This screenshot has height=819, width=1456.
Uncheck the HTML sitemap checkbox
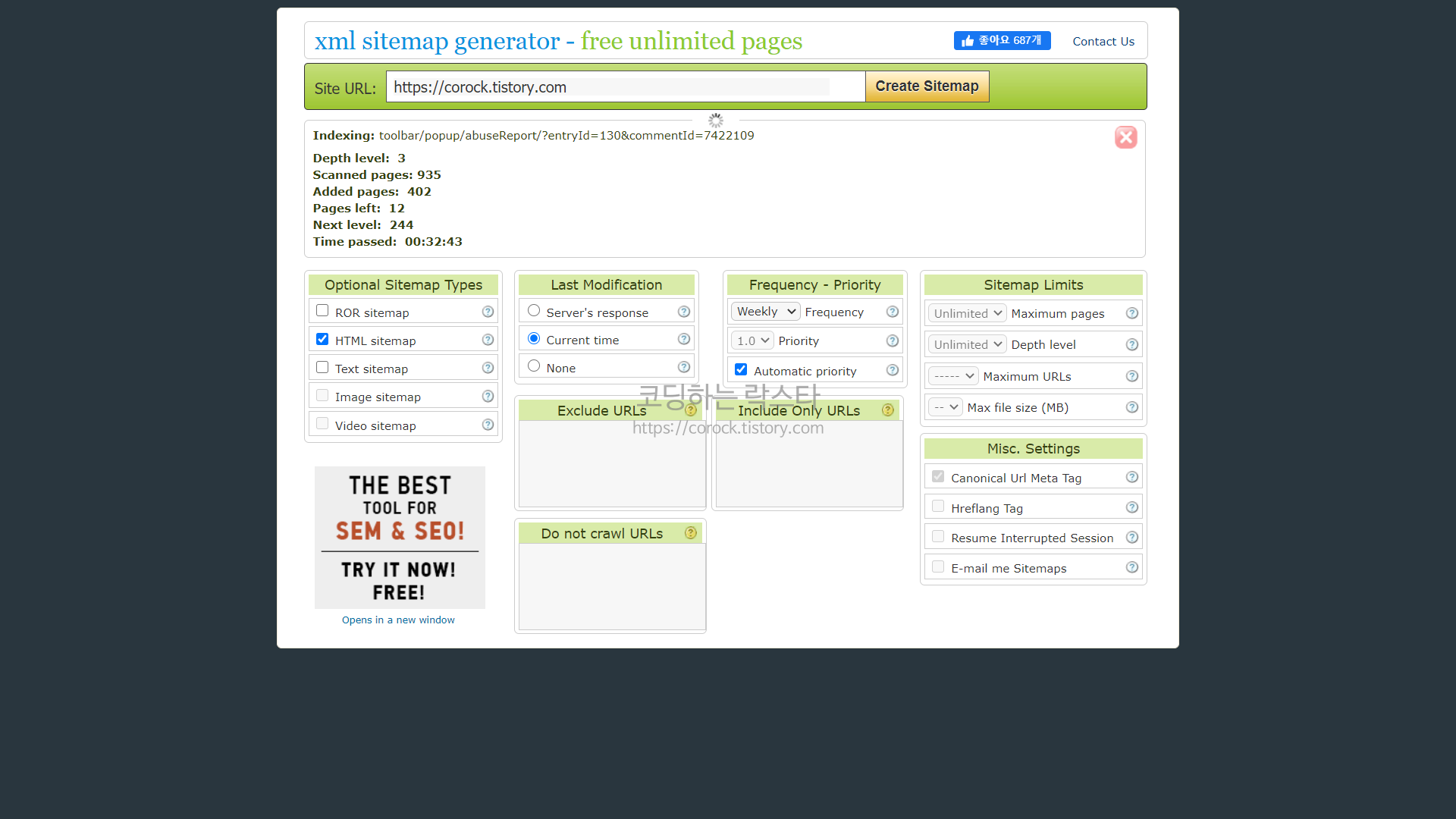pos(322,339)
